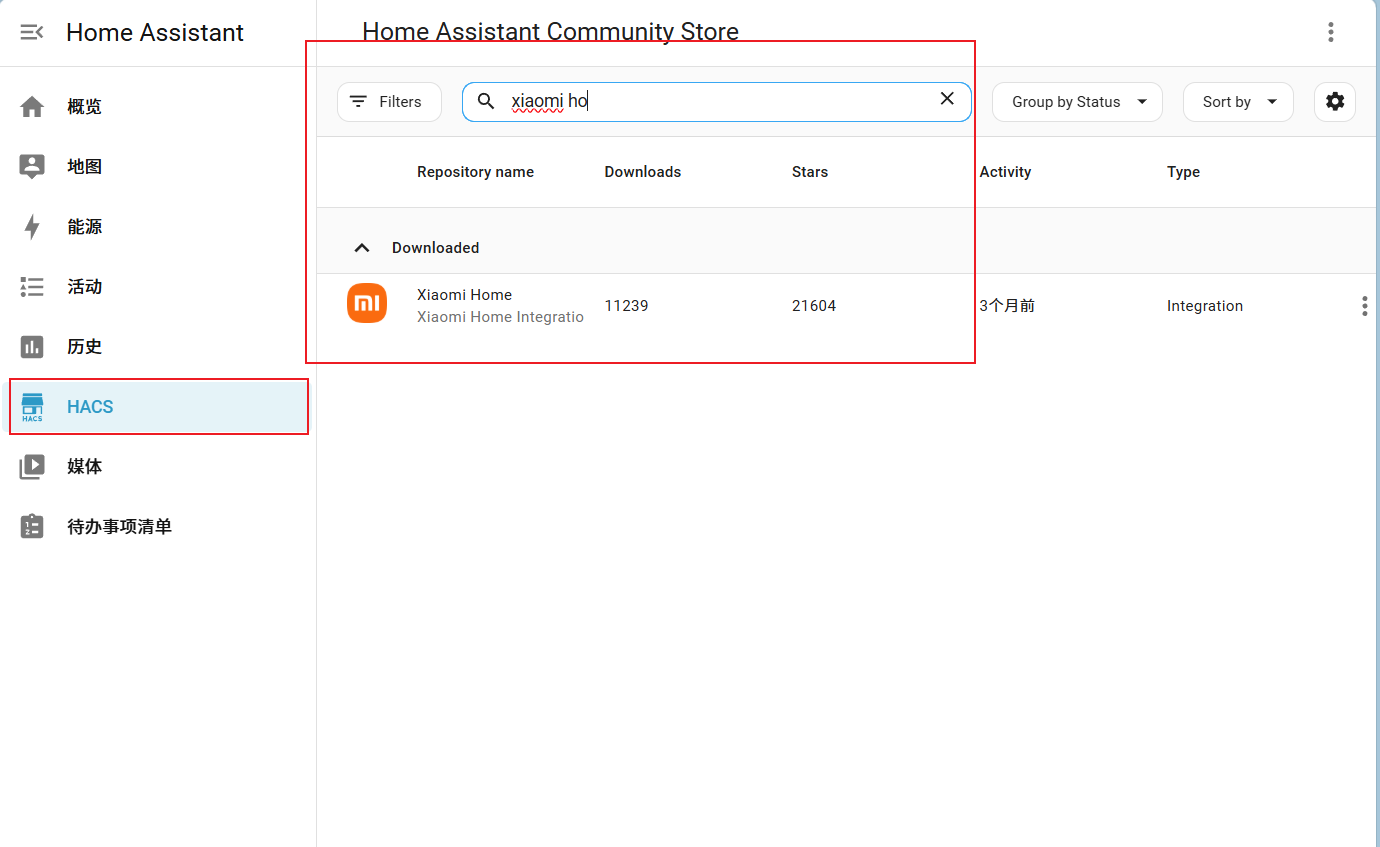Image resolution: width=1380 pixels, height=847 pixels.
Task: Sort by Repository name column
Action: point(475,172)
